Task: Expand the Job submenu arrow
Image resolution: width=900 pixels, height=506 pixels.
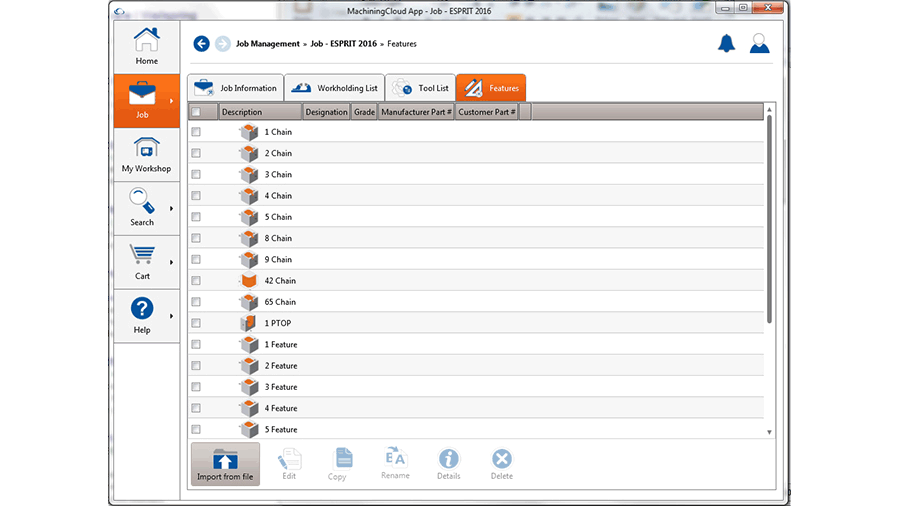Action: coord(171,101)
